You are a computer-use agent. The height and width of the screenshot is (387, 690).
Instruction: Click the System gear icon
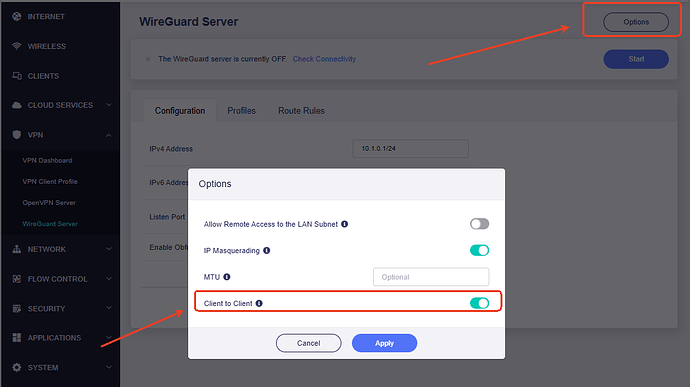click(17, 367)
